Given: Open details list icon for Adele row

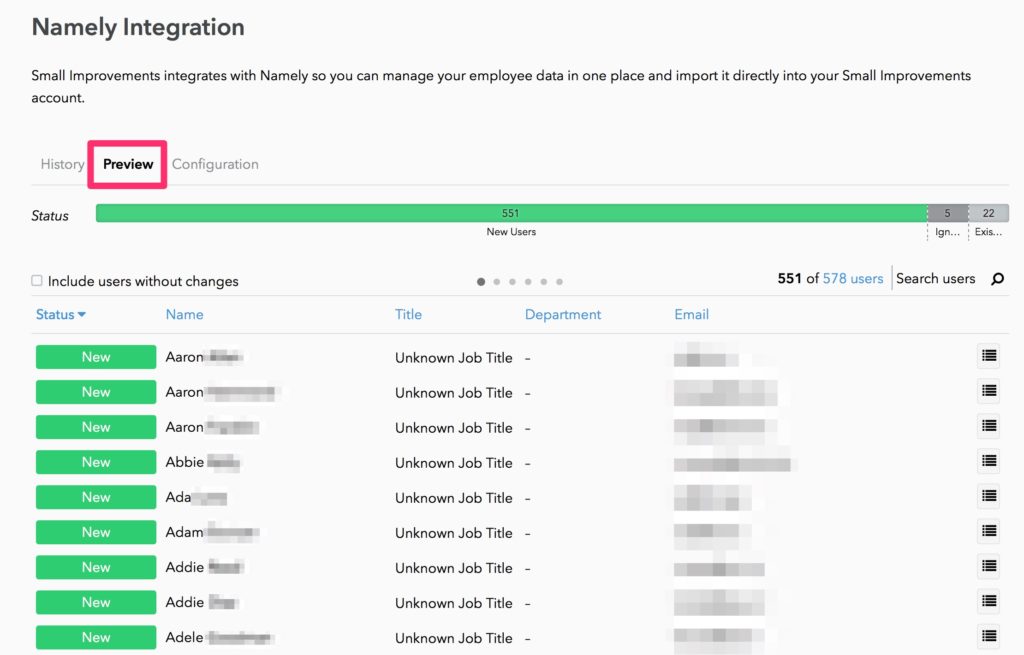Looking at the screenshot, I should point(988,636).
